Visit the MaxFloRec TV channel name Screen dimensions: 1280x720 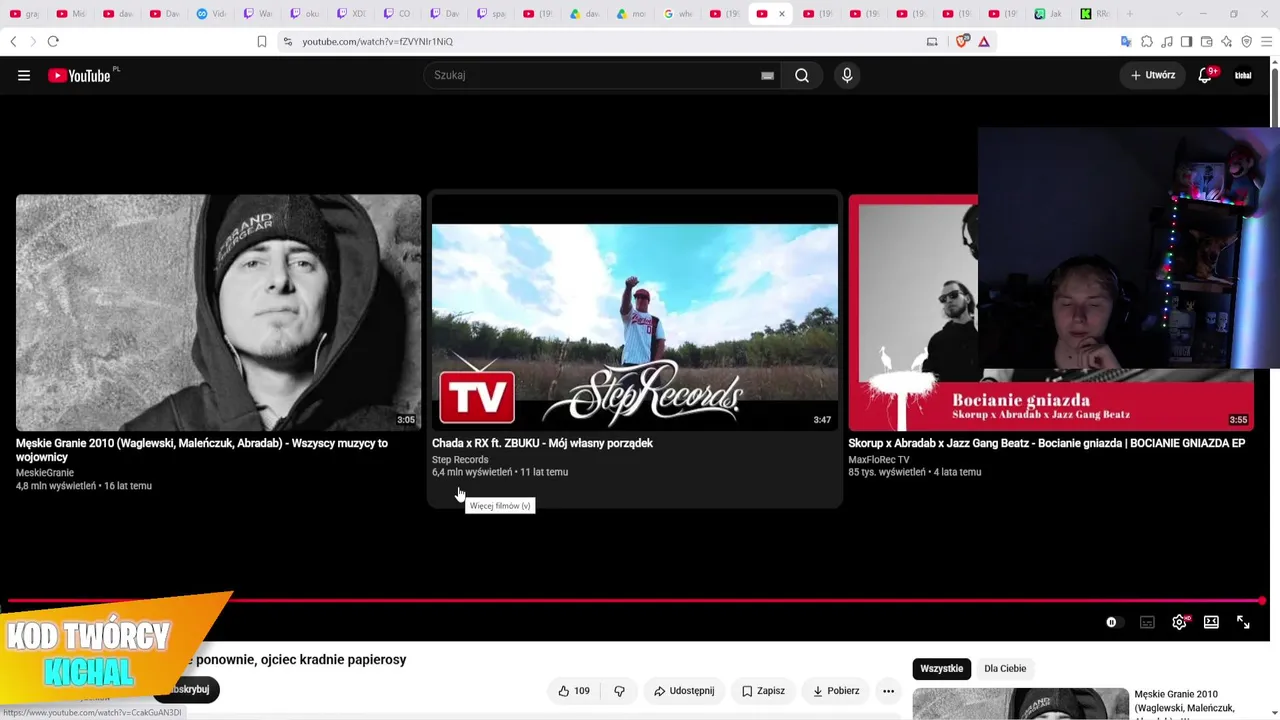[x=879, y=460]
